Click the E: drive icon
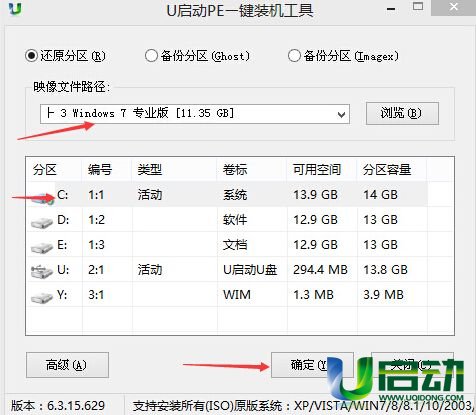 42,248
